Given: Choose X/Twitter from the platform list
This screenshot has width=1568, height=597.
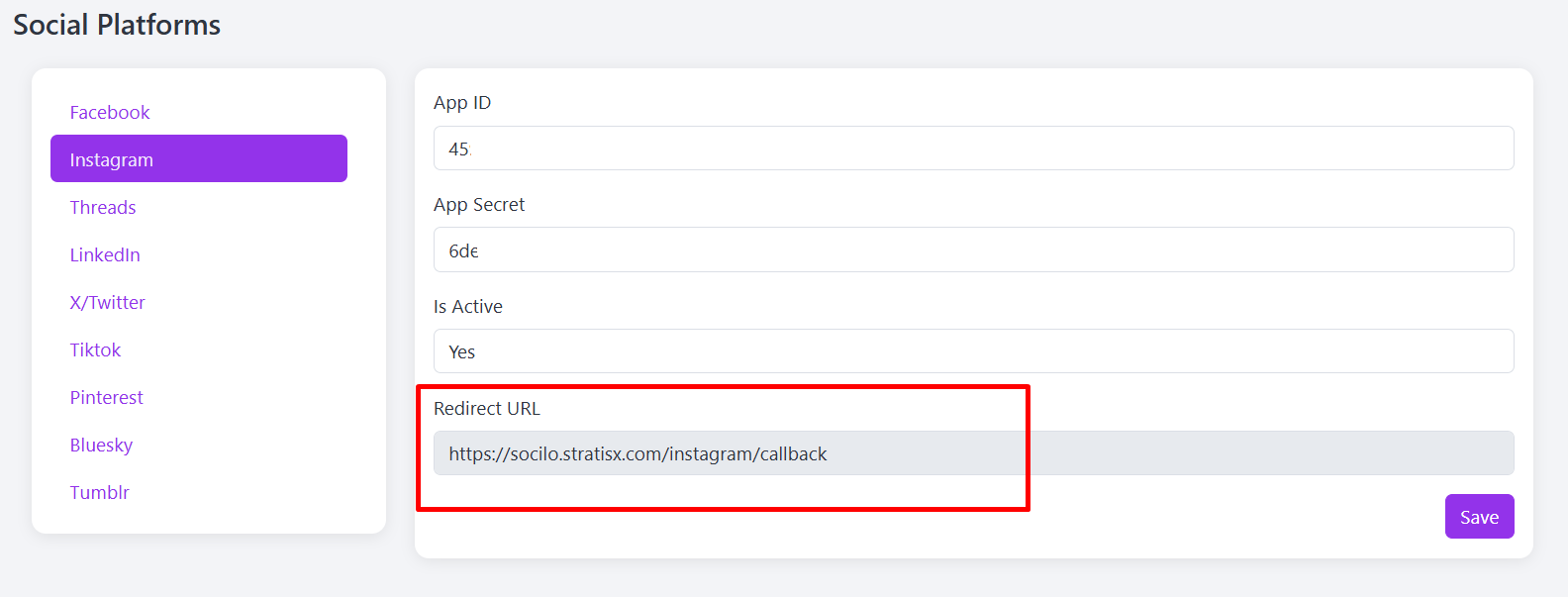Looking at the screenshot, I should coord(107,302).
